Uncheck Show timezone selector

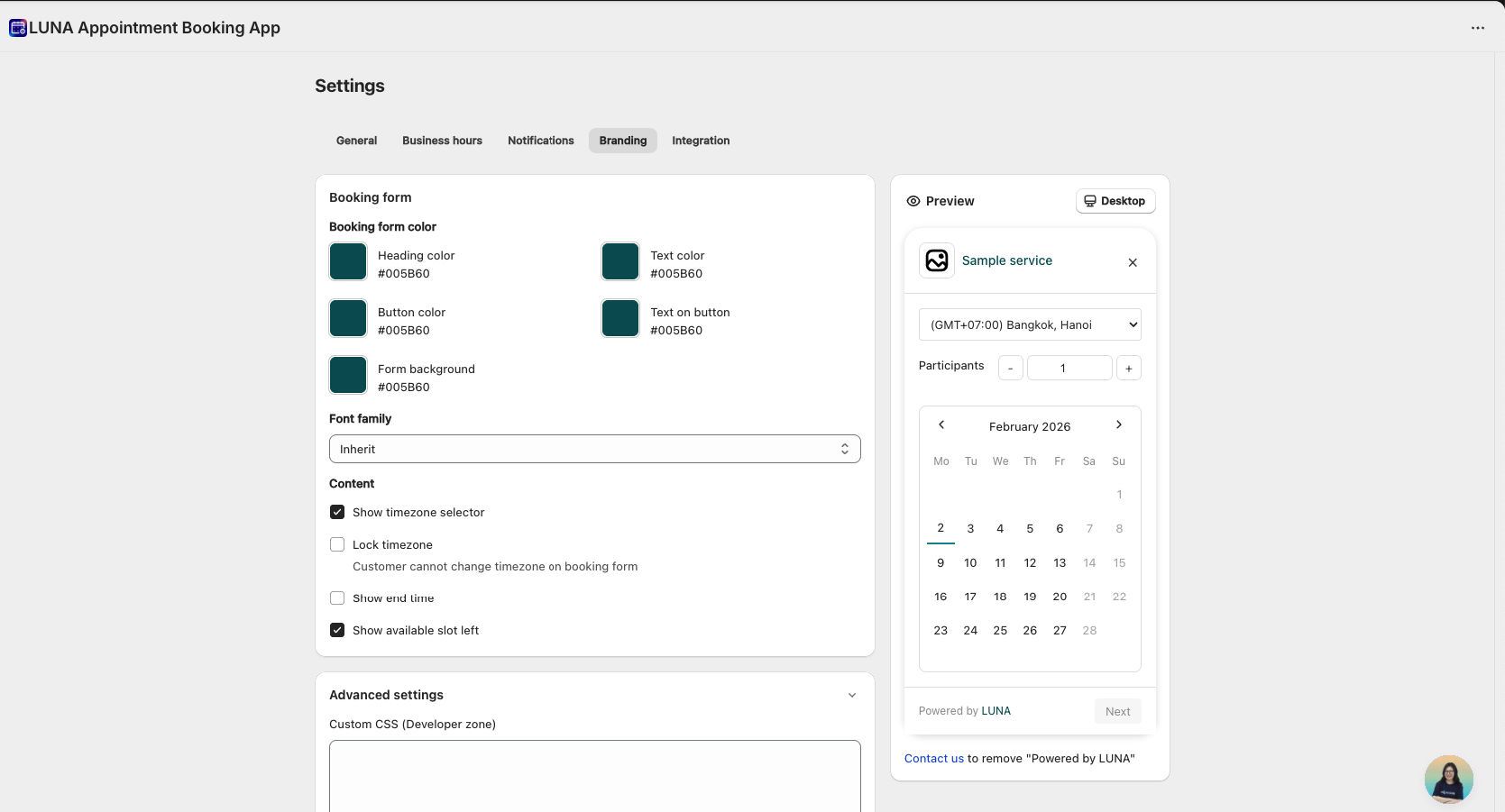coord(337,512)
